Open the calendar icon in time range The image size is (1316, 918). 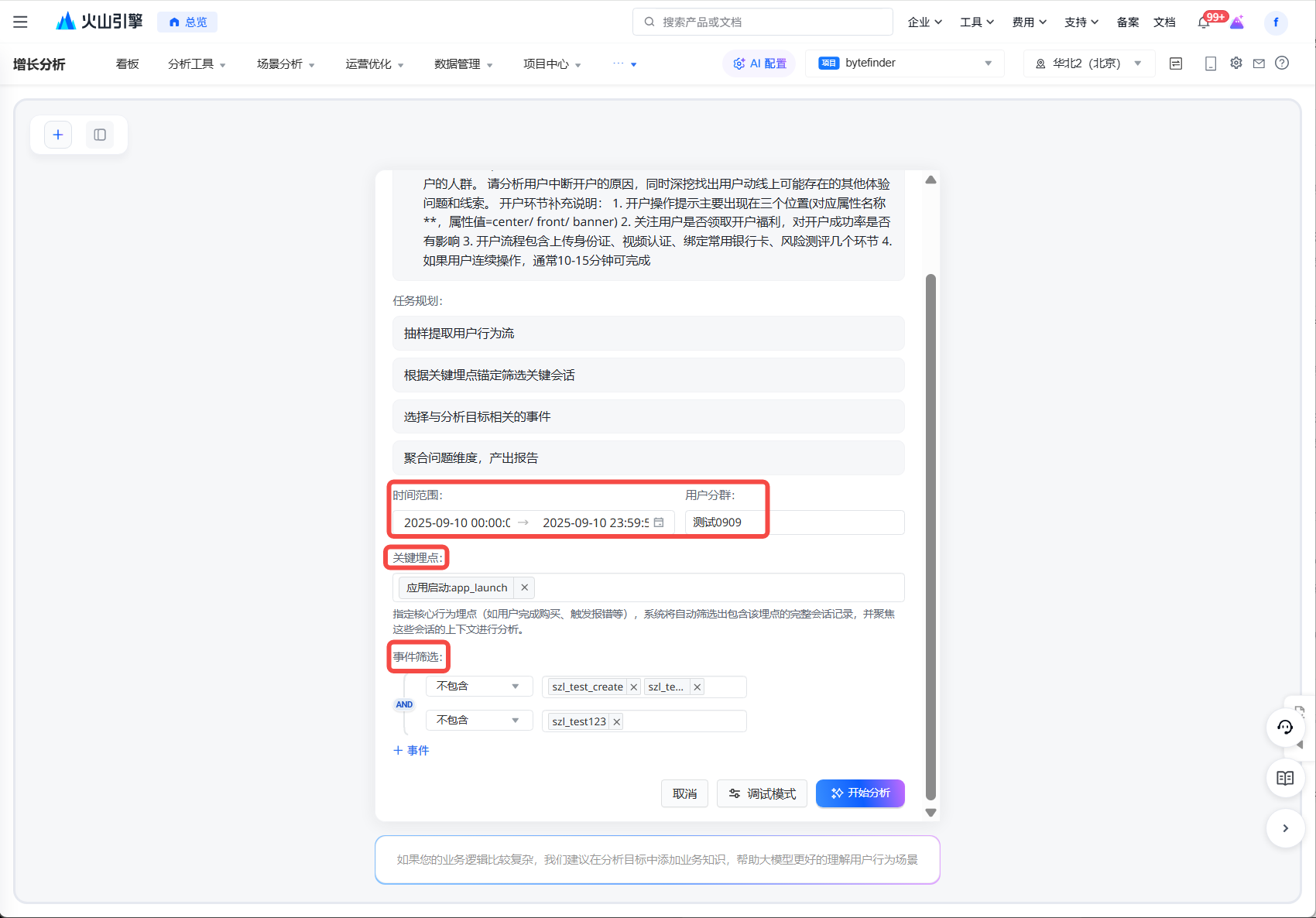coord(659,522)
